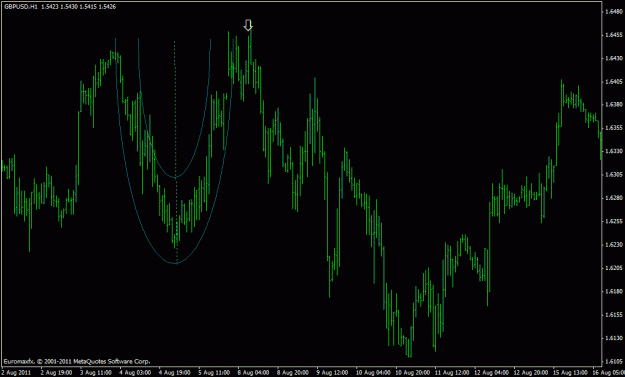Click the 1.6280 price axis label
This screenshot has width=625, height=377.
point(614,198)
